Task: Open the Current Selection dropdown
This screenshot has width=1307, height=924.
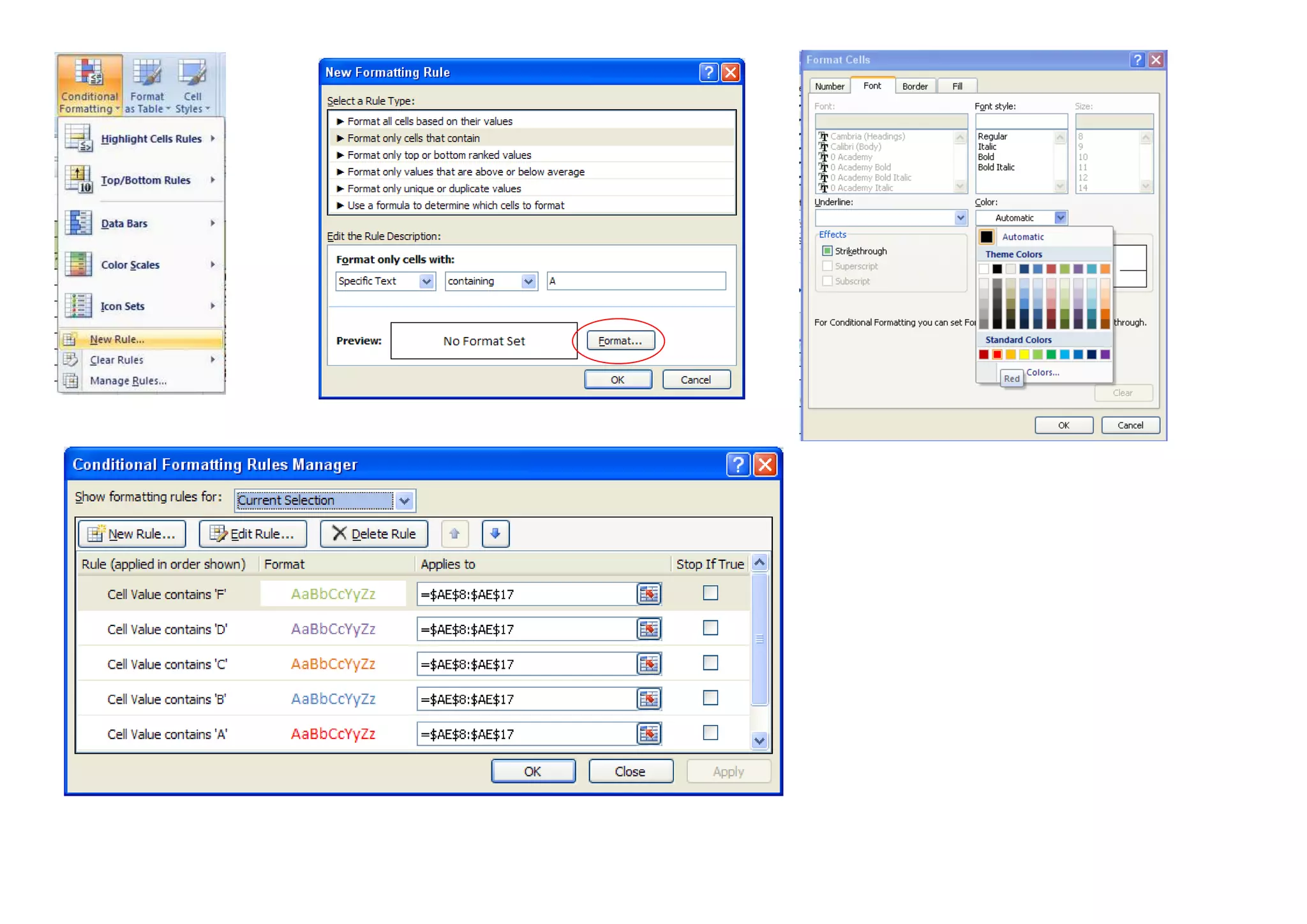Action: (x=405, y=501)
